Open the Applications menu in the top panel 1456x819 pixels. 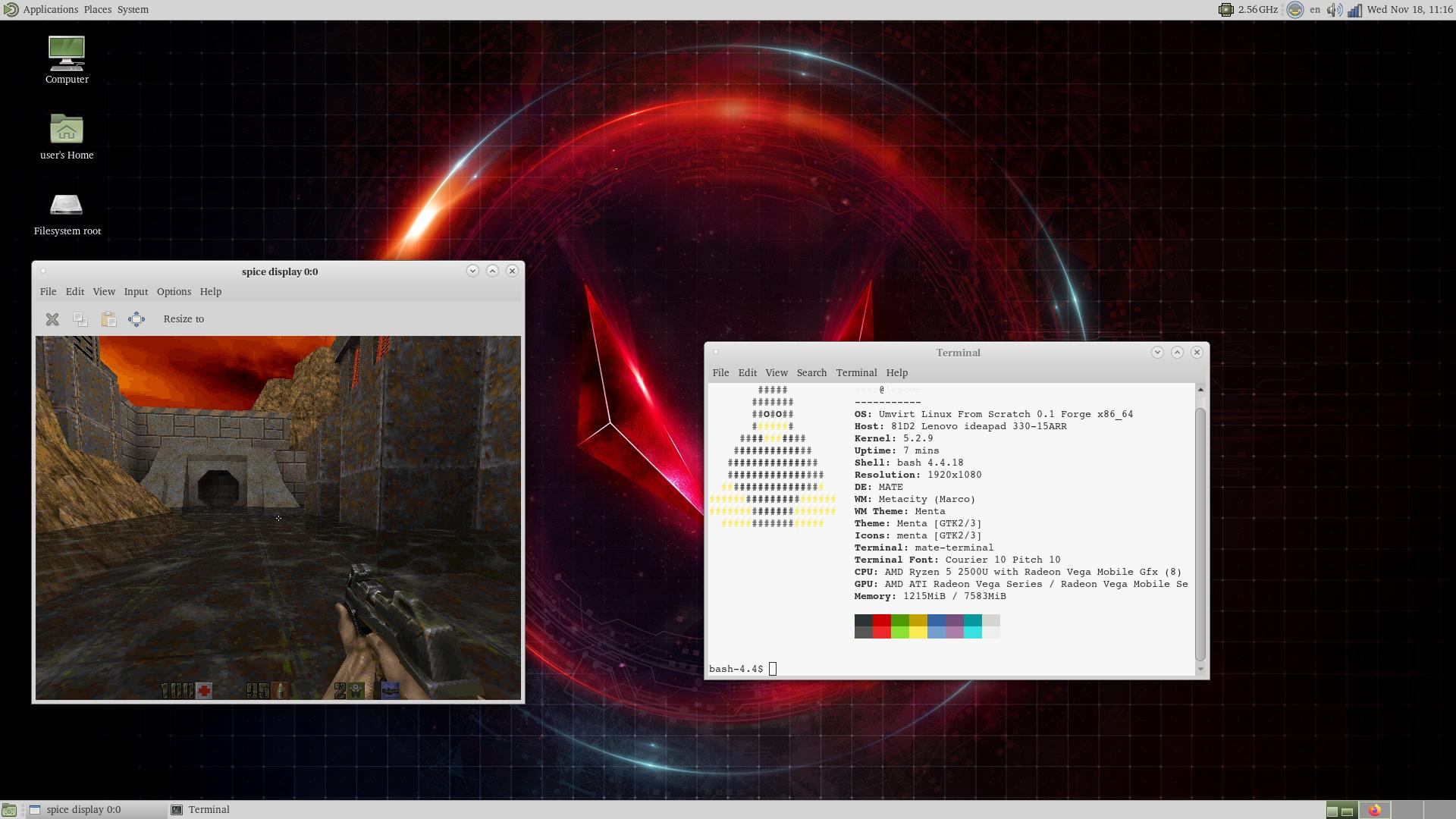(50, 10)
